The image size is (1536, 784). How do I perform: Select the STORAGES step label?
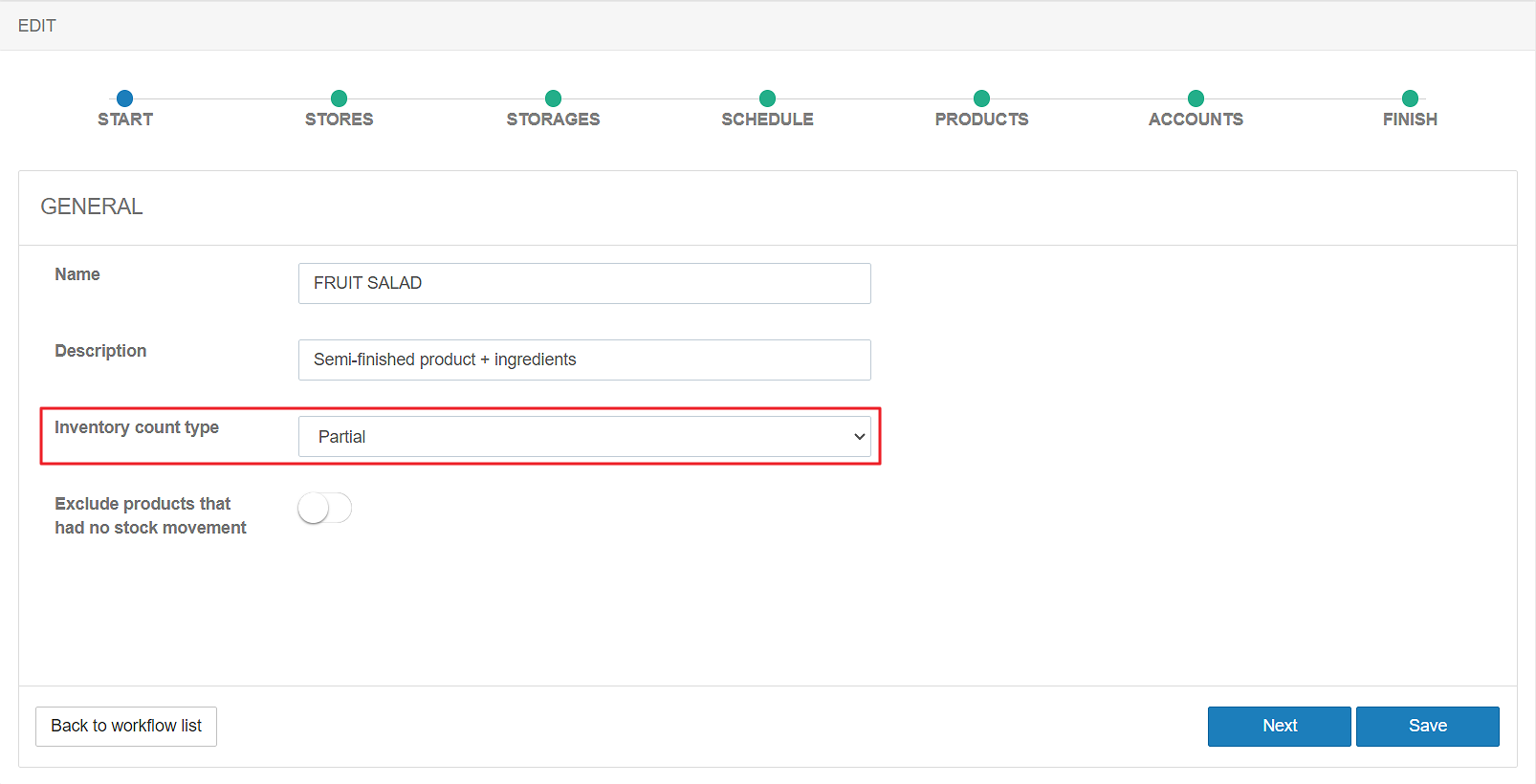point(553,120)
